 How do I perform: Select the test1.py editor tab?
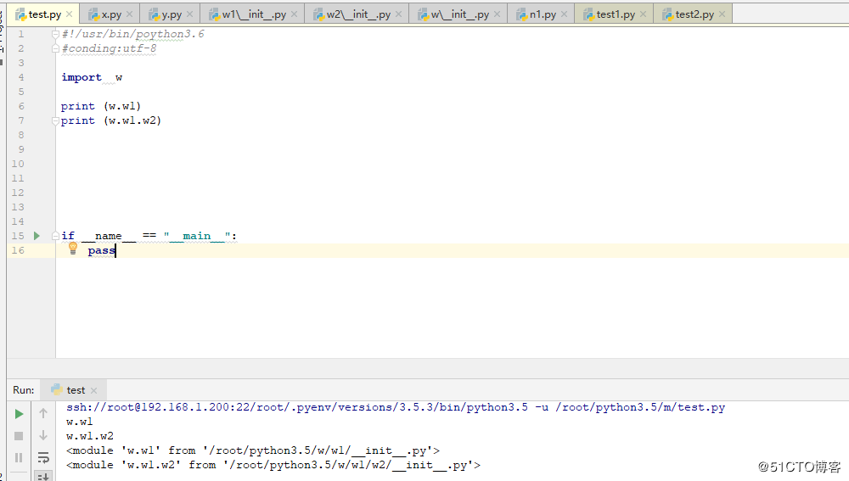614,15
